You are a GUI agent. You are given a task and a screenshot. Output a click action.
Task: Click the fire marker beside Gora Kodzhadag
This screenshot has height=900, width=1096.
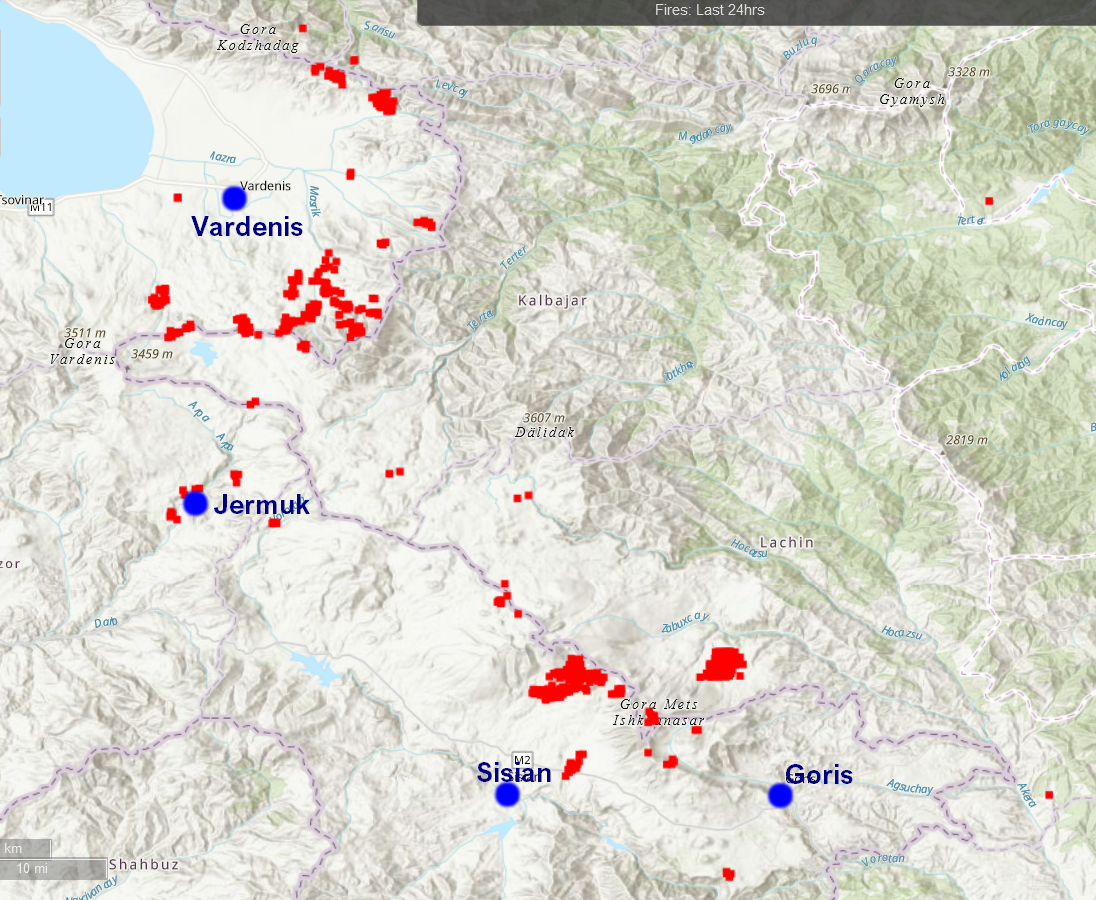coord(303,28)
